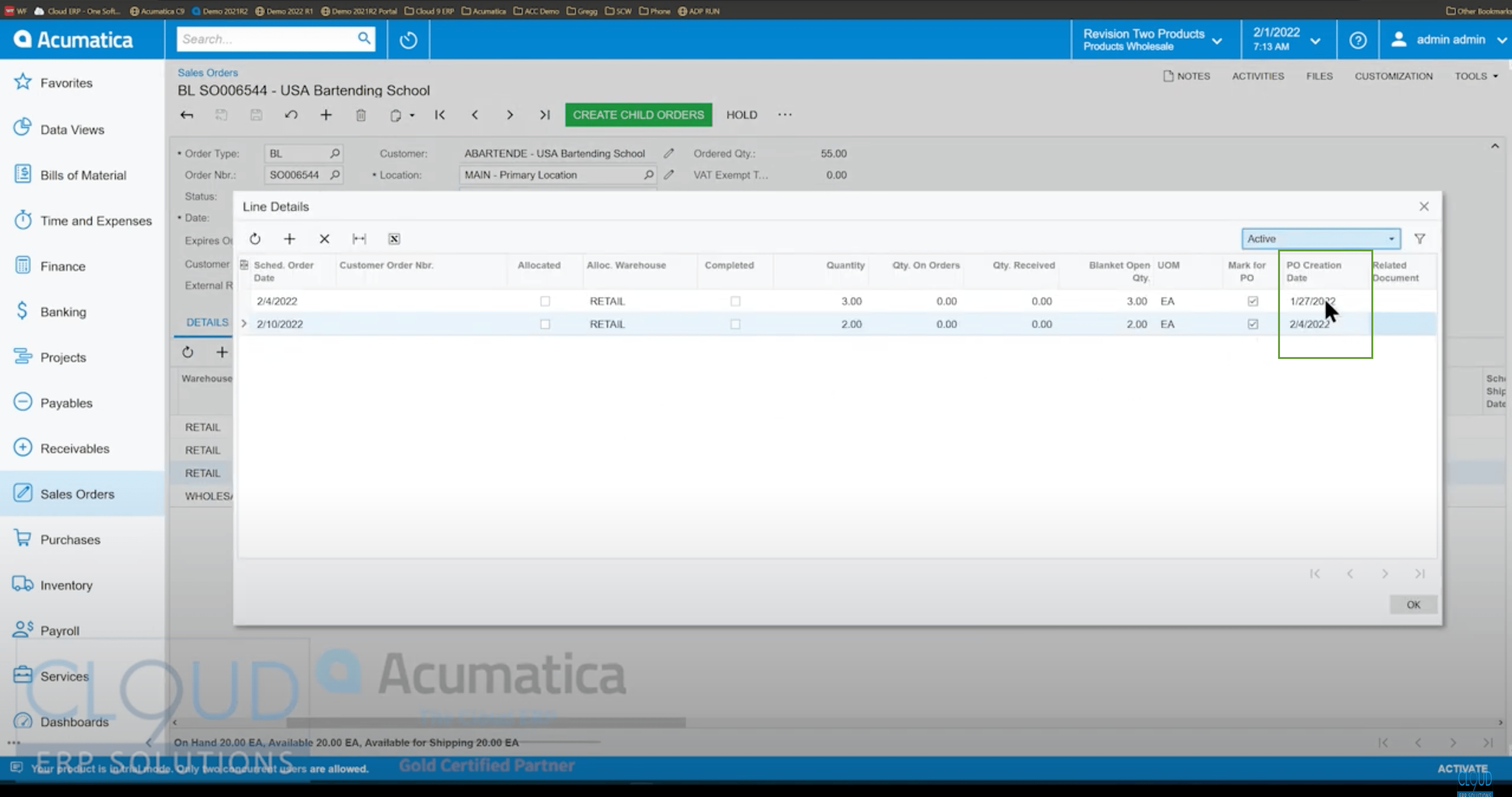Fit columns in Line Details grid

[x=359, y=239]
